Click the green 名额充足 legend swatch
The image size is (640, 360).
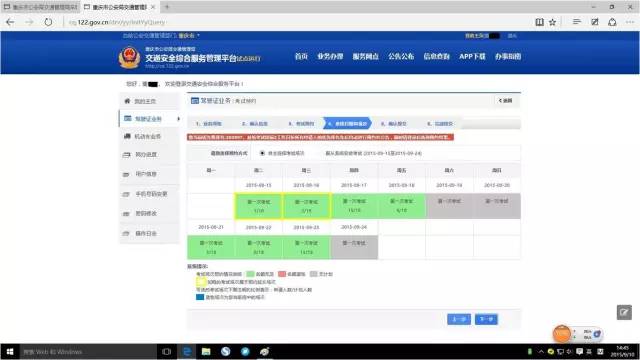tap(250, 274)
